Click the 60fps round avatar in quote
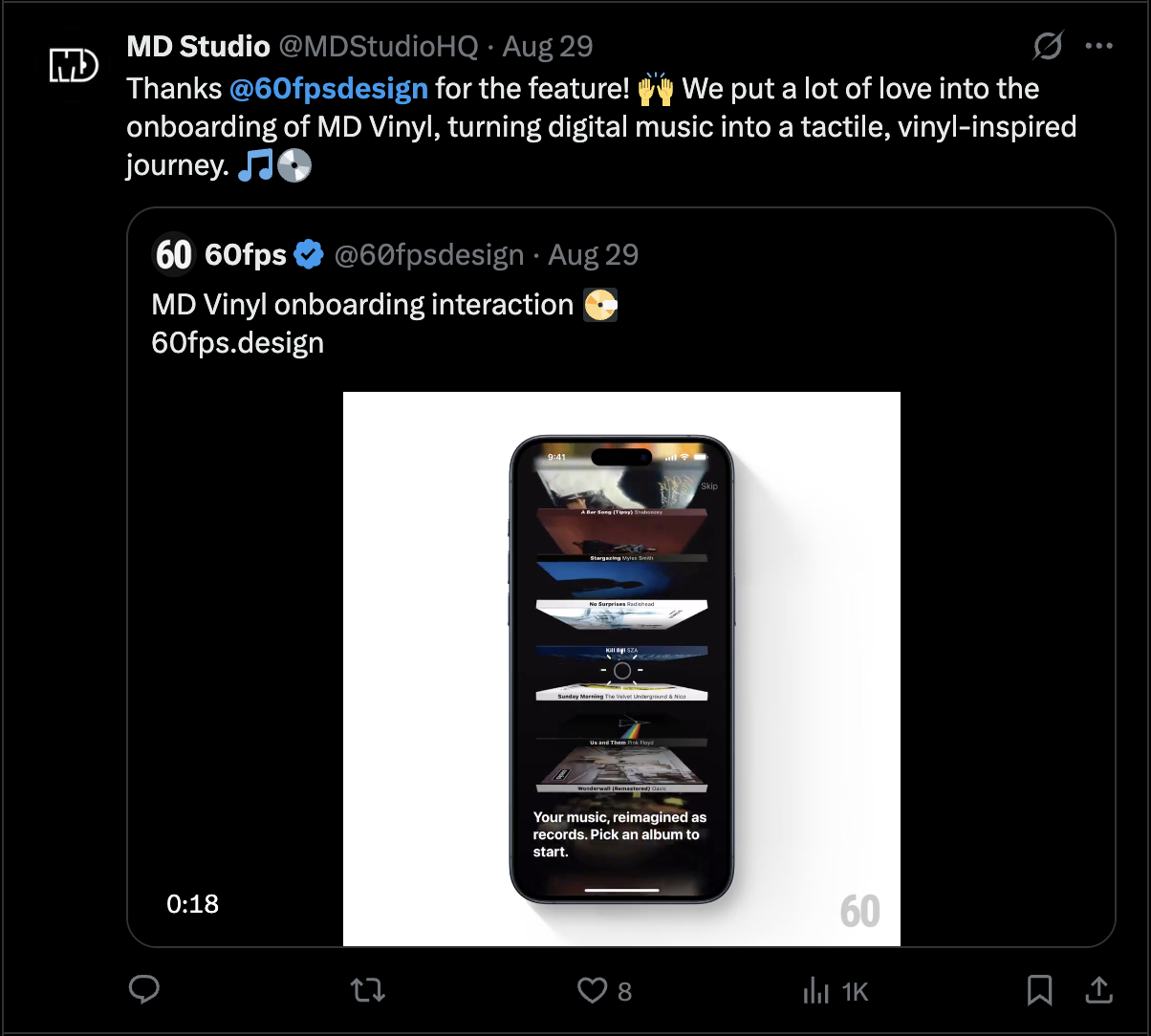Image resolution: width=1151 pixels, height=1036 pixels. (x=173, y=254)
